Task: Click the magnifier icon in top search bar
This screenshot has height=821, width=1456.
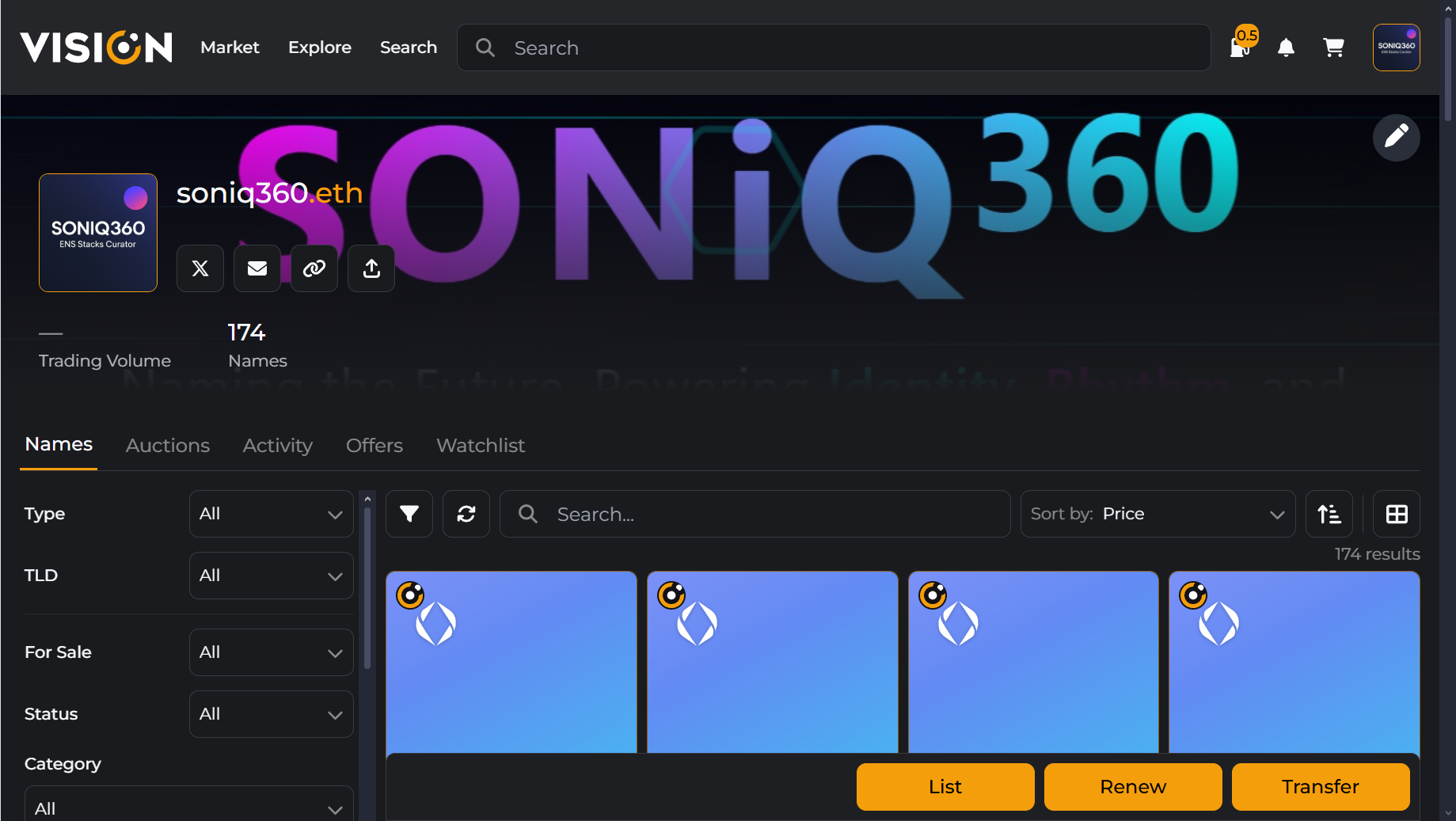Action: click(x=485, y=48)
